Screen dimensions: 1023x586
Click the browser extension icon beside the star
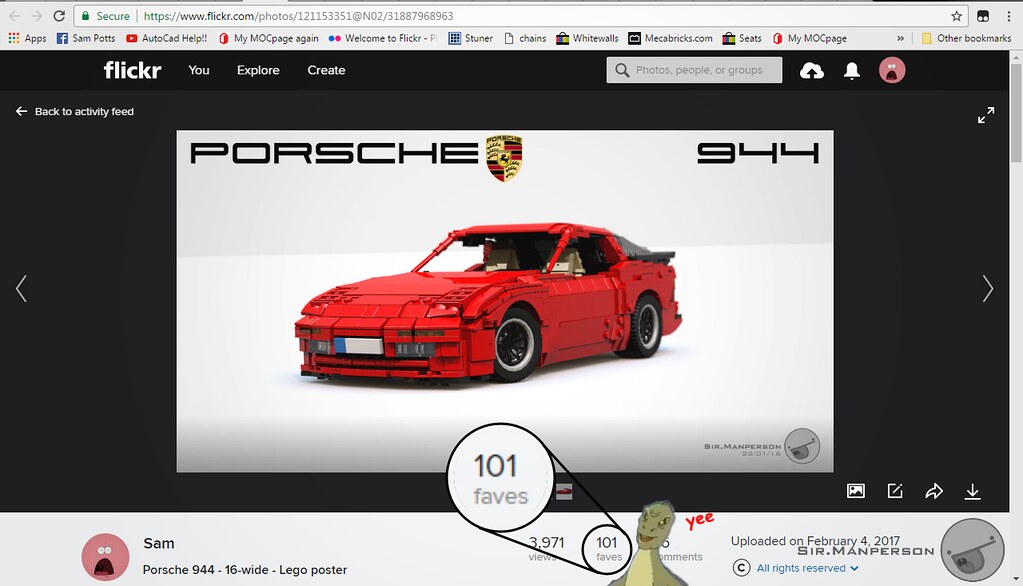point(983,16)
